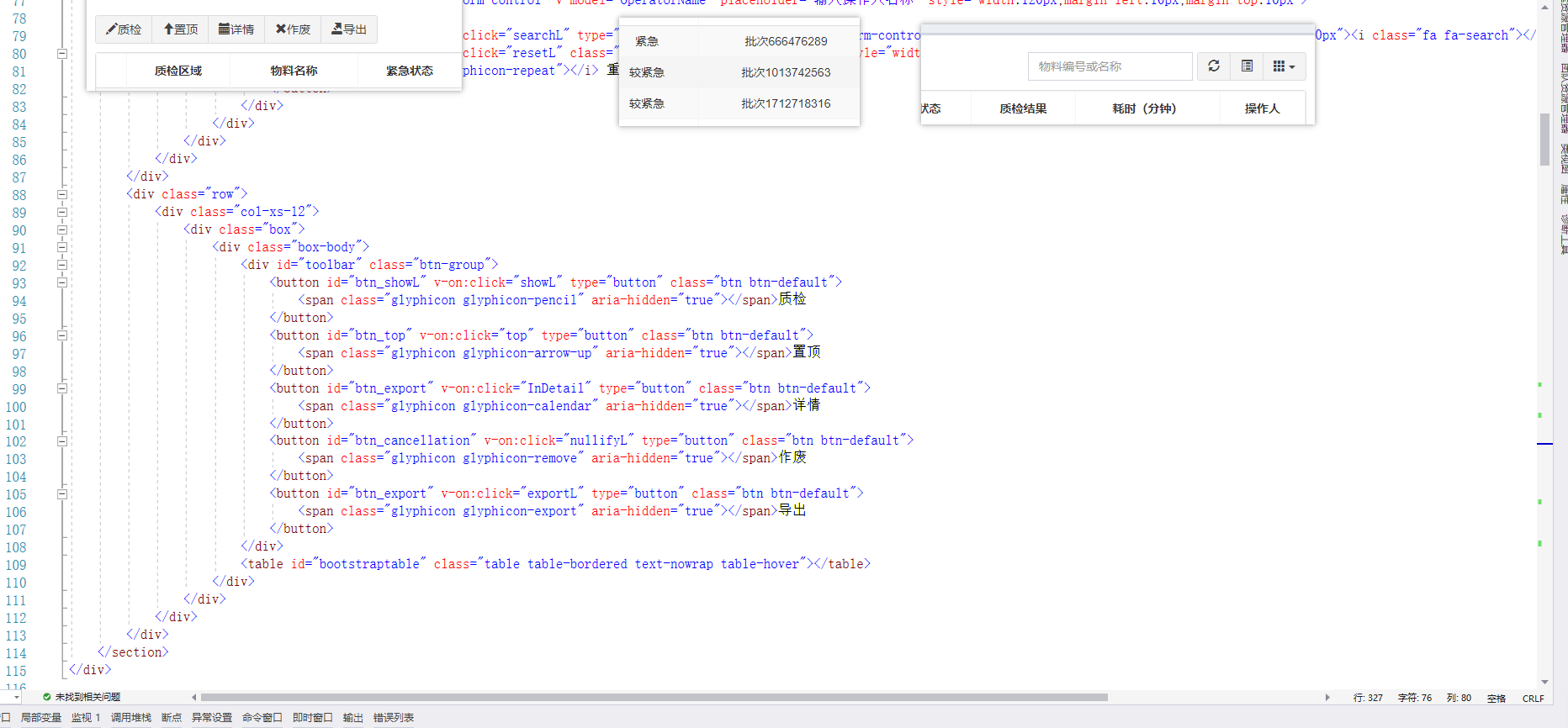
Task: Collapse btn_cancellation block at line 102
Action: coord(62,440)
